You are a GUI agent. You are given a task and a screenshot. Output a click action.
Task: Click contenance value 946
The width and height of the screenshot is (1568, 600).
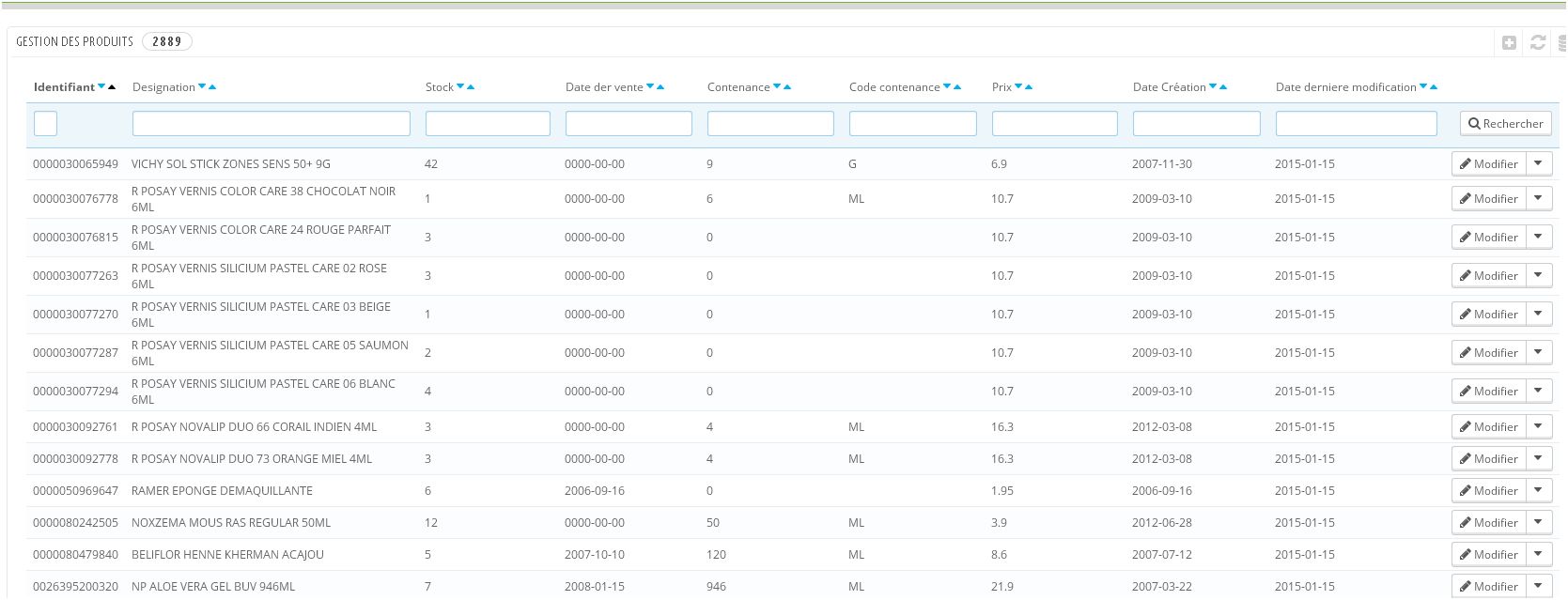[716, 586]
